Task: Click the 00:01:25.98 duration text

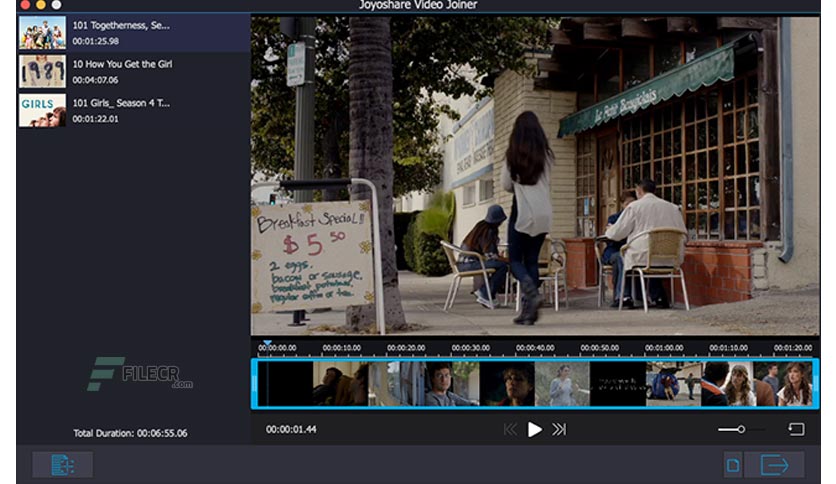Action: point(95,41)
